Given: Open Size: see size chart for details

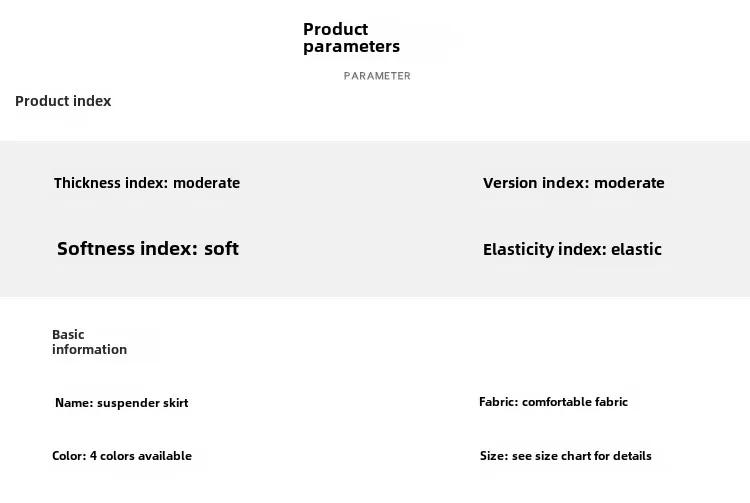Looking at the screenshot, I should click(x=565, y=456).
